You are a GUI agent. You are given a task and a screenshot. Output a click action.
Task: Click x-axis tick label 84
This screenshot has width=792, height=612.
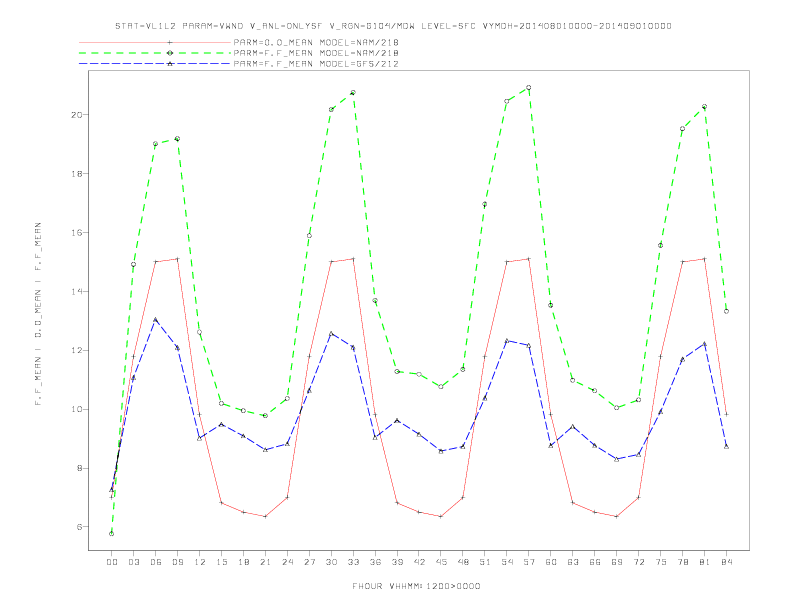click(x=726, y=562)
